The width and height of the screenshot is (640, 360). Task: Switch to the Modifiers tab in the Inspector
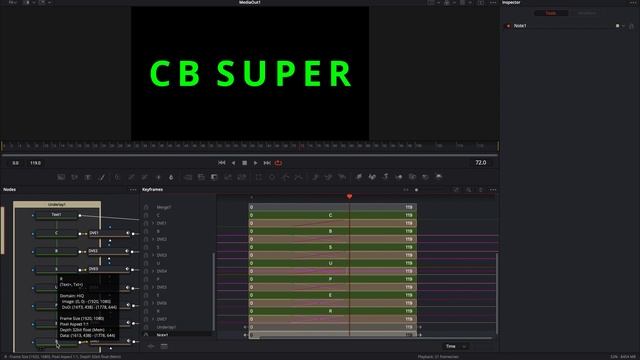(587, 13)
